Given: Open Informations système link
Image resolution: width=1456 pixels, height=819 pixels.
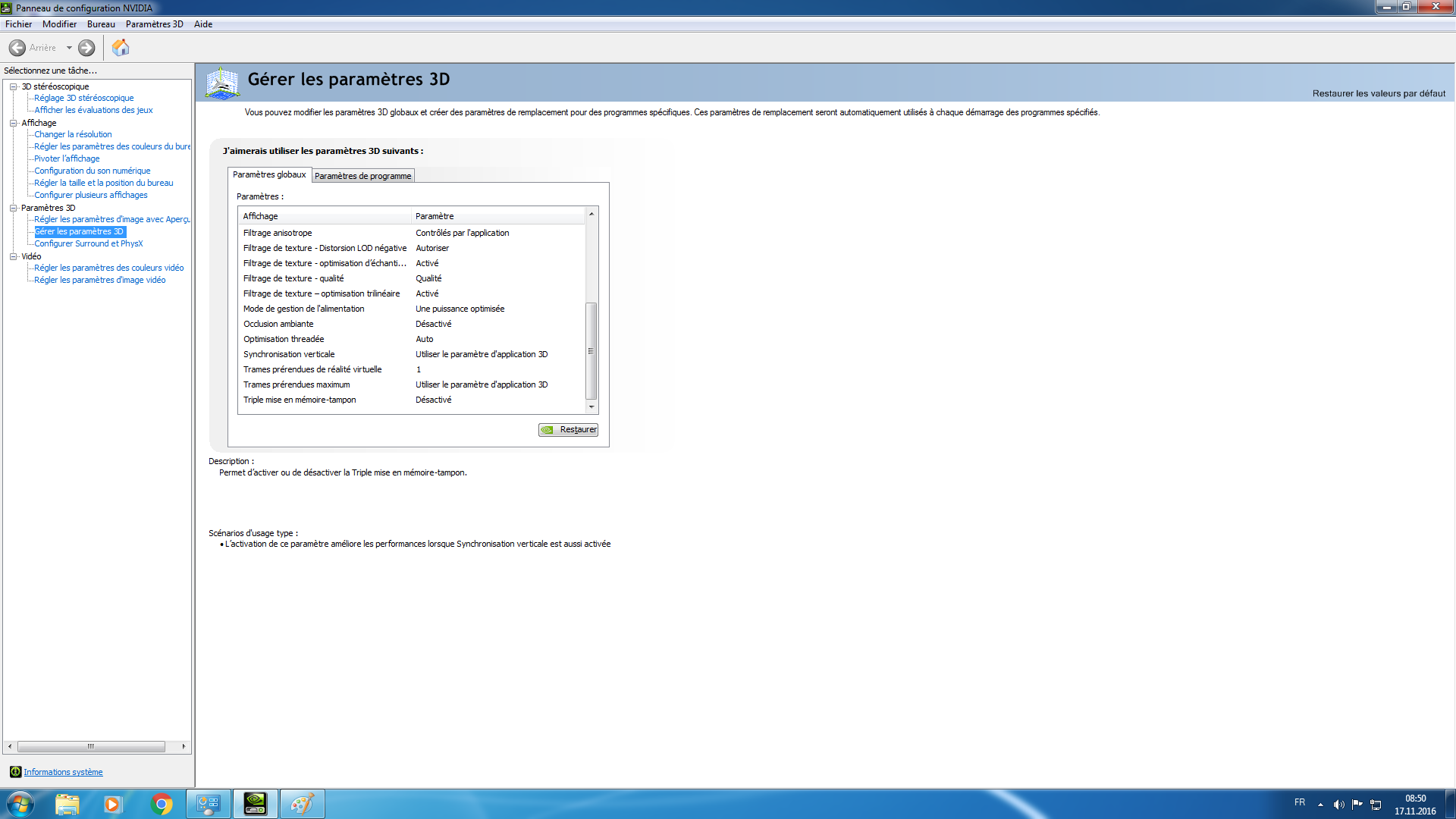Looking at the screenshot, I should point(63,772).
